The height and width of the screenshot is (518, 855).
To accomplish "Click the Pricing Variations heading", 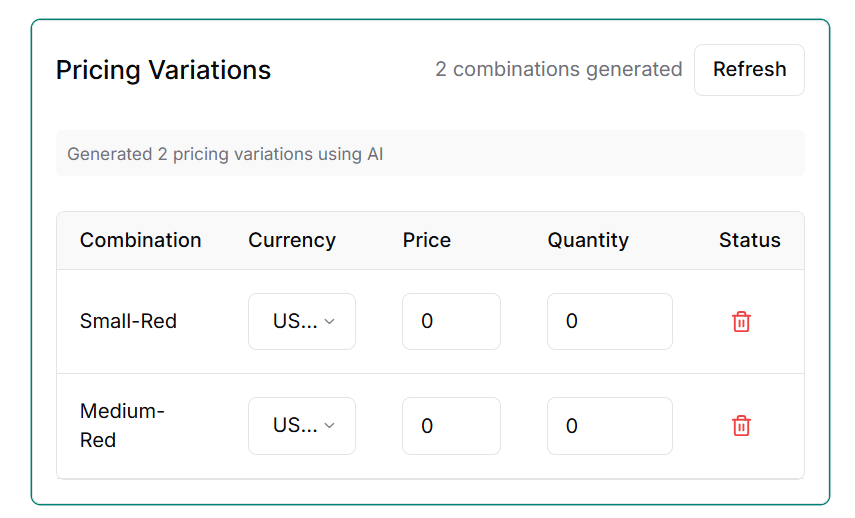I will (x=163, y=70).
